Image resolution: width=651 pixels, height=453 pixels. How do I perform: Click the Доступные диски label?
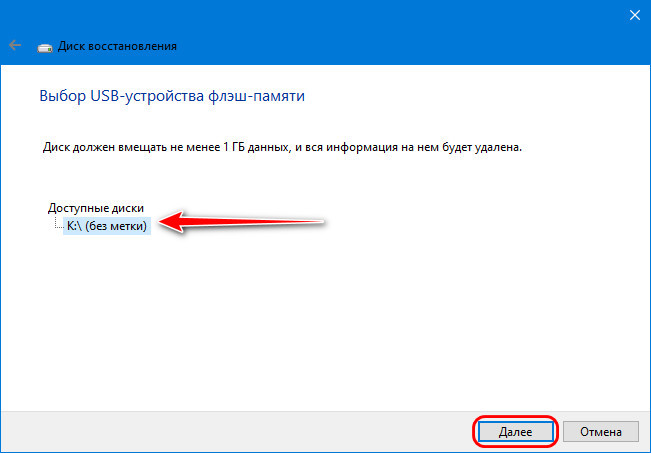pyautogui.click(x=96, y=208)
